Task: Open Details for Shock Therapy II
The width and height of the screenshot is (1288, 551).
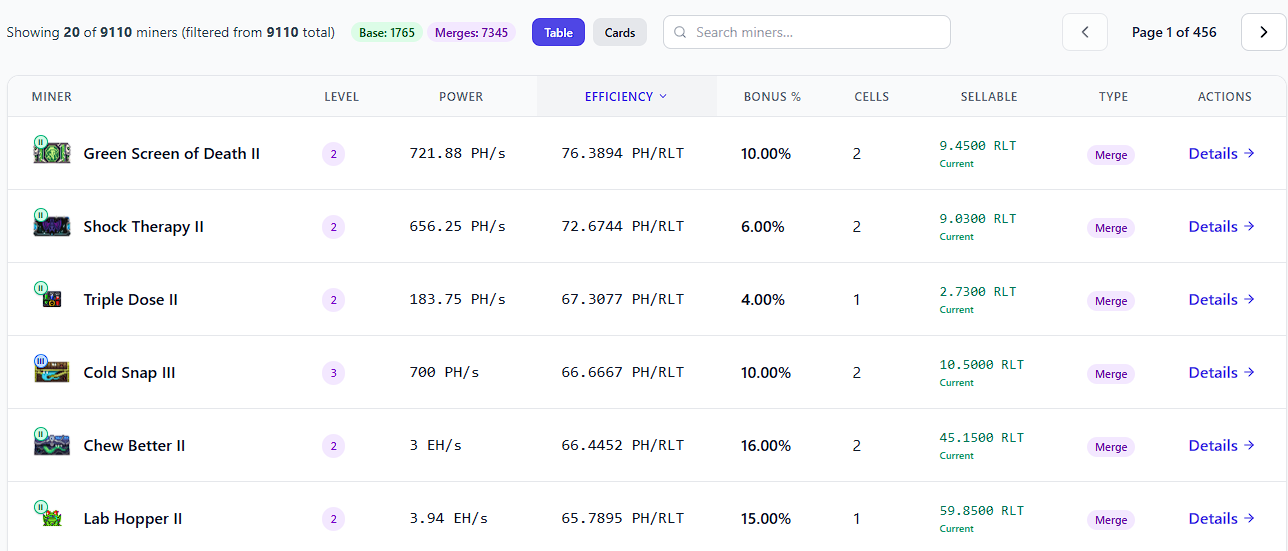Action: coord(1222,226)
